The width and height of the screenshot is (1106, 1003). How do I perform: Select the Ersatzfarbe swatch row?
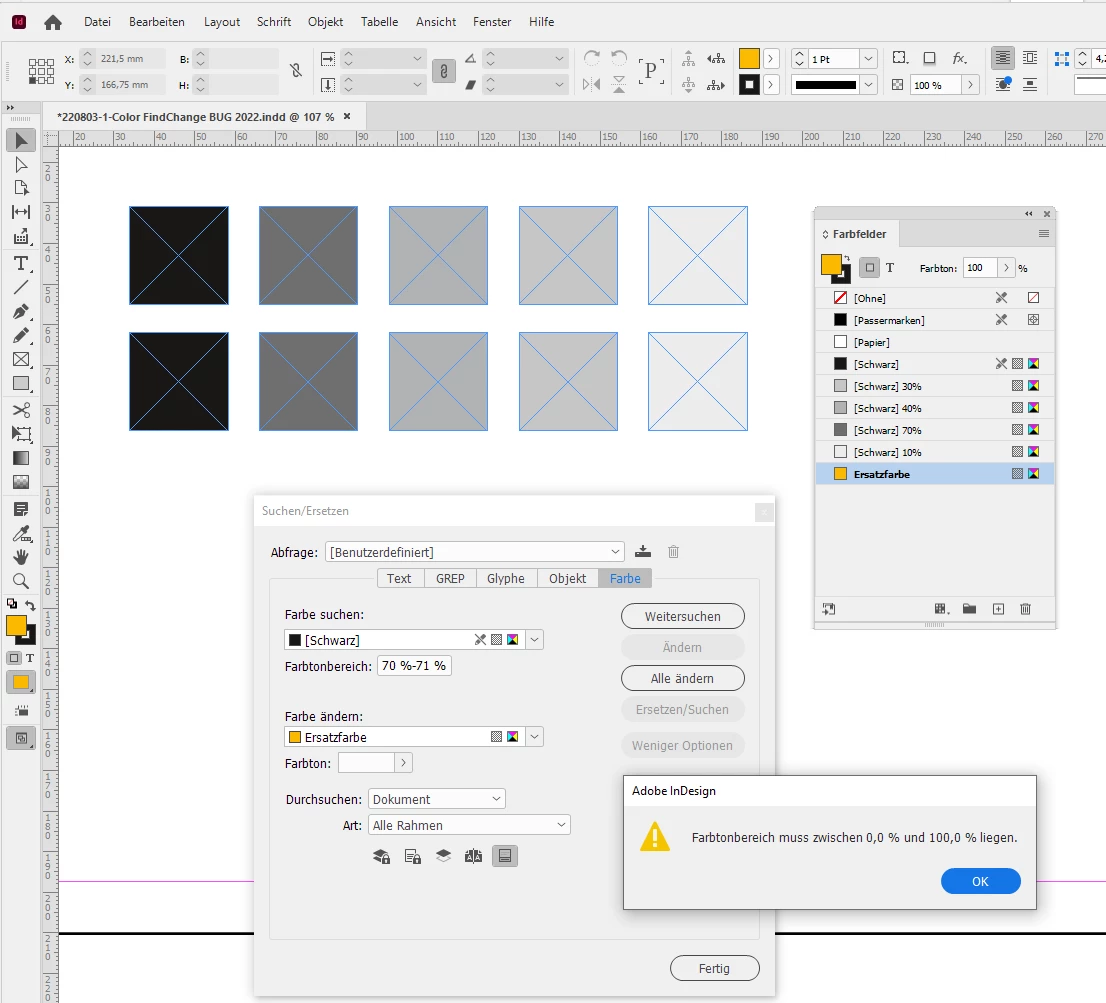pyautogui.click(x=935, y=474)
